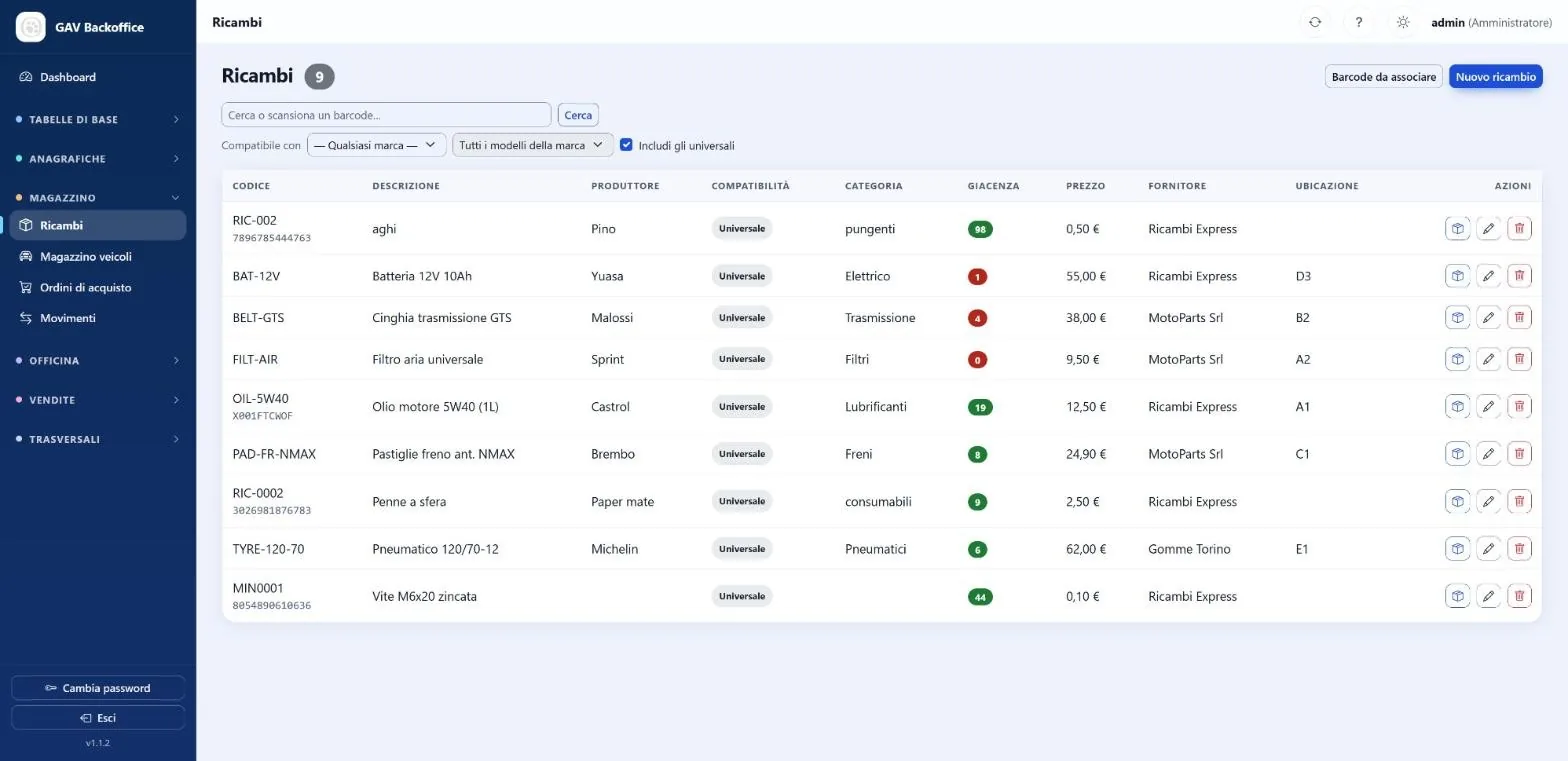Uncheck Includi gli universali checkbox
The height and width of the screenshot is (761, 1568).
point(626,145)
